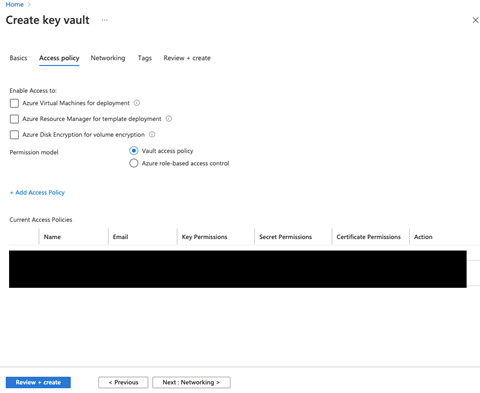480x393 pixels.
Task: Click the Add Access Policy link
Action: point(37,192)
